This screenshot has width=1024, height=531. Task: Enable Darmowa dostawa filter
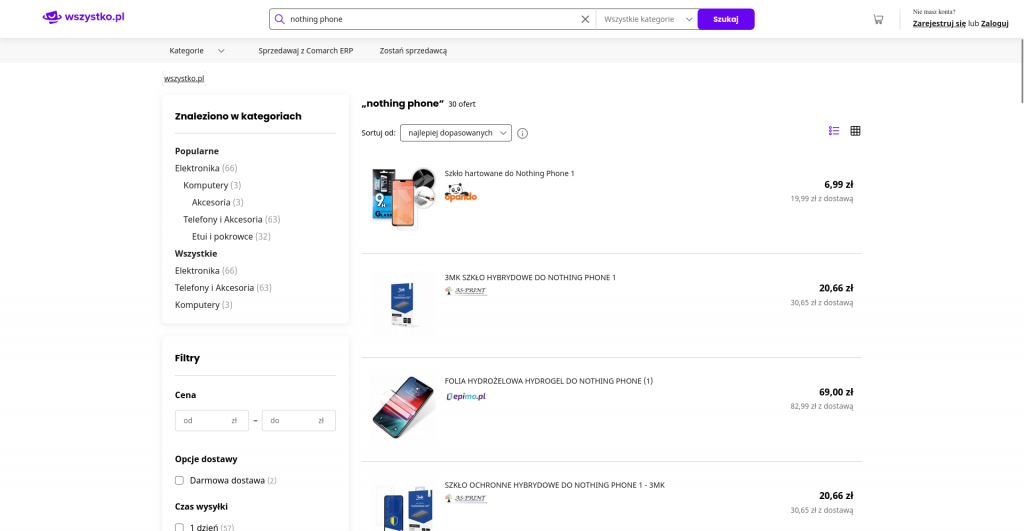pos(180,481)
